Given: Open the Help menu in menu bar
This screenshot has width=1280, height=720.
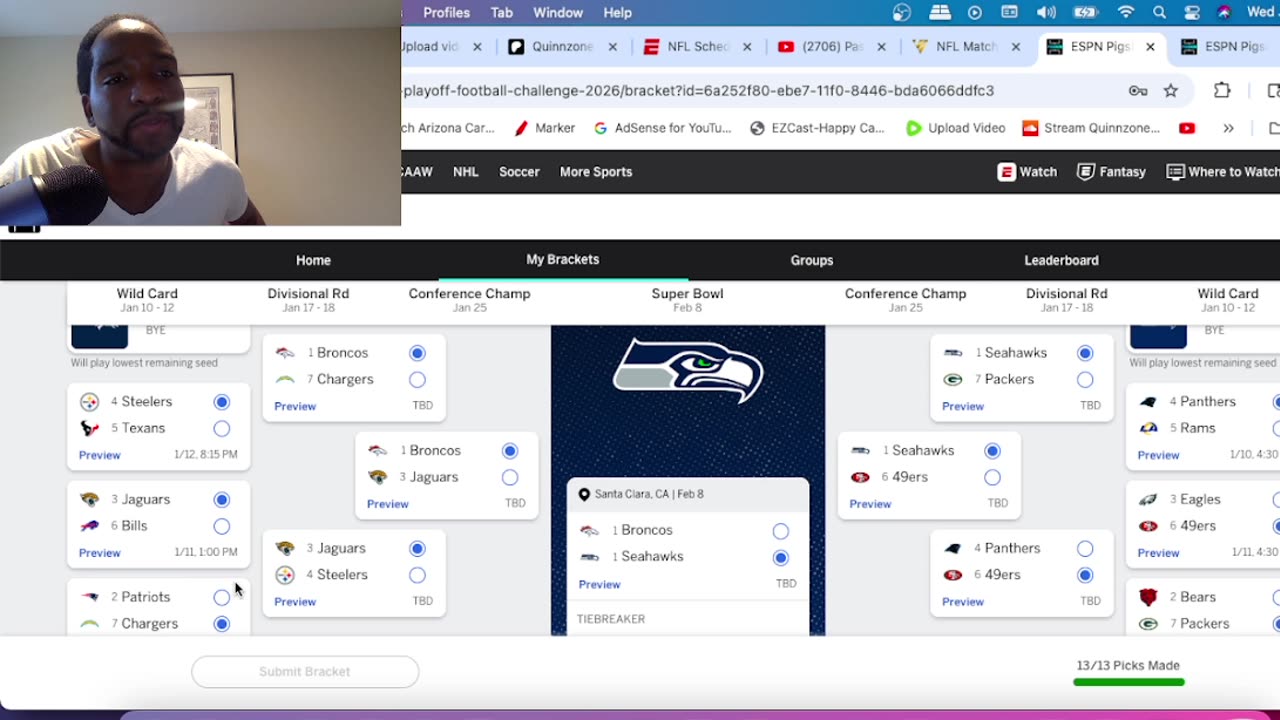Looking at the screenshot, I should click(x=617, y=13).
